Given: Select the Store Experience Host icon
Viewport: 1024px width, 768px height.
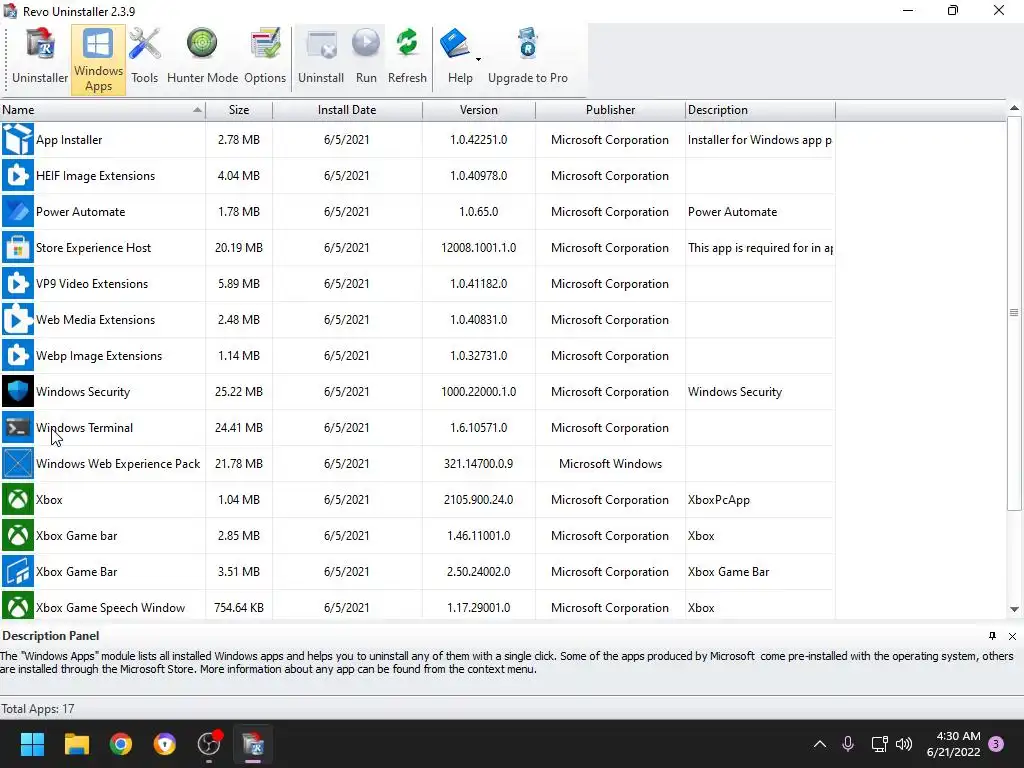Looking at the screenshot, I should click(18, 248).
